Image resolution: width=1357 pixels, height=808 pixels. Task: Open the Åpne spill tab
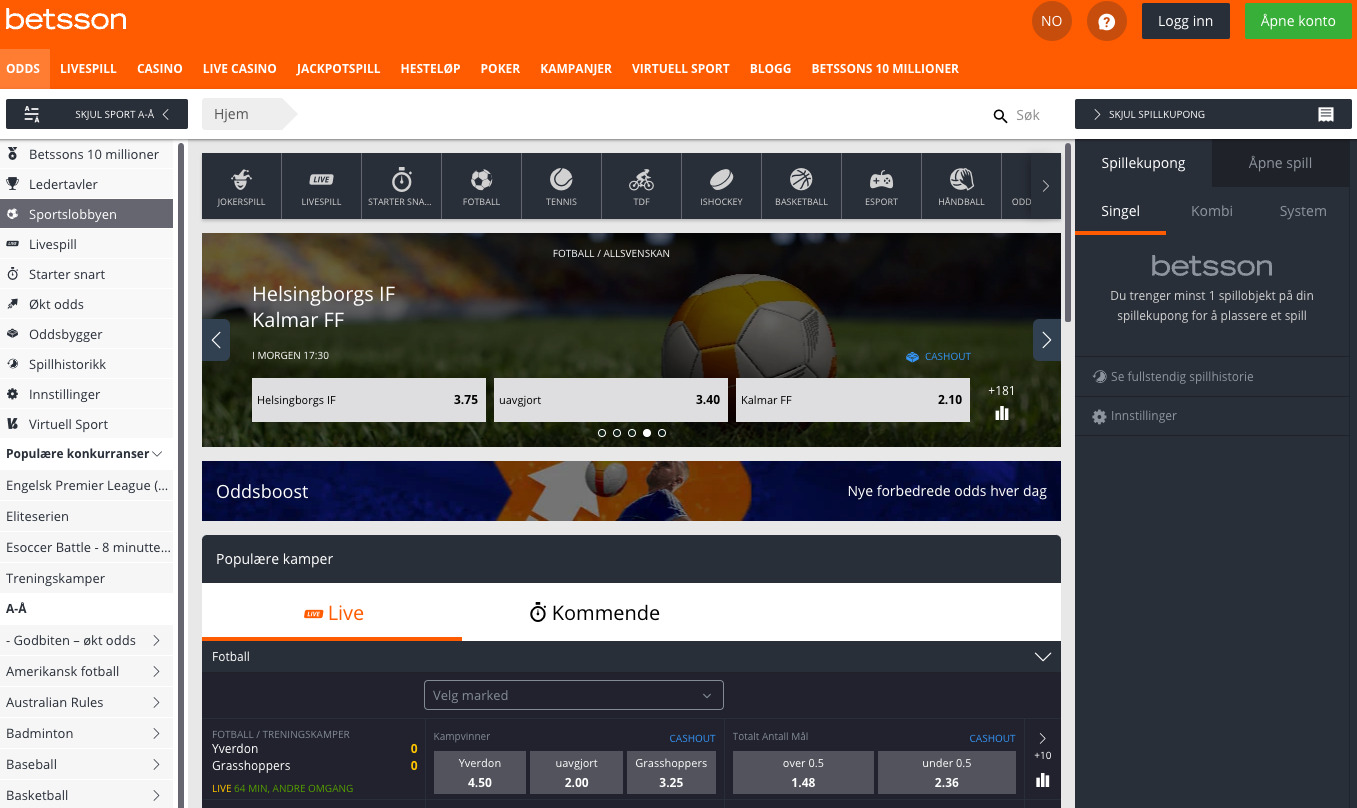pos(1280,163)
